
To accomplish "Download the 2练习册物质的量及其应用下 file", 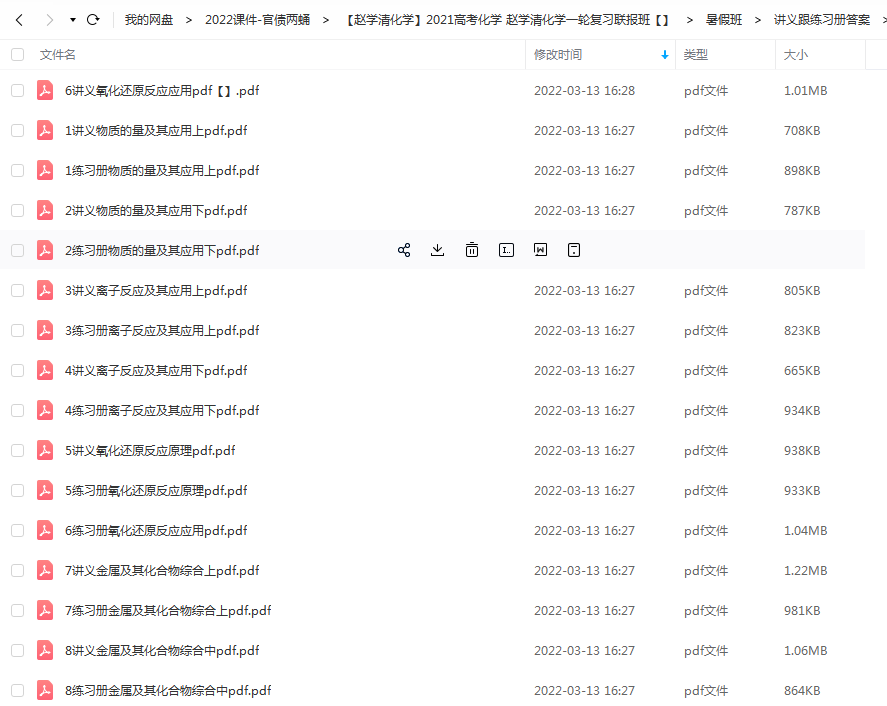I will 437,250.
